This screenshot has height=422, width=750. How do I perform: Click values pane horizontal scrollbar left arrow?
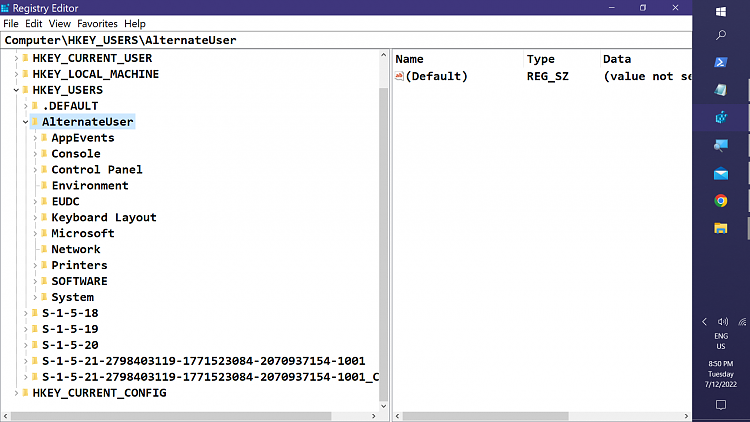click(397, 416)
